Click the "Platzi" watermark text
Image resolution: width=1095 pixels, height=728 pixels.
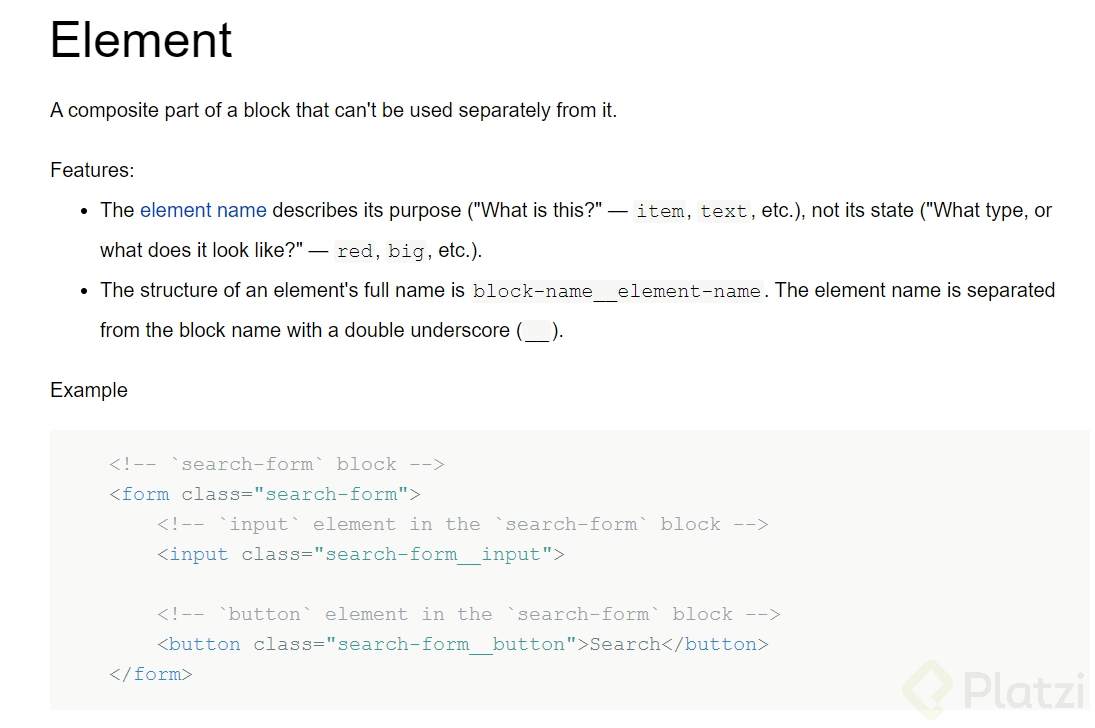point(1023,691)
